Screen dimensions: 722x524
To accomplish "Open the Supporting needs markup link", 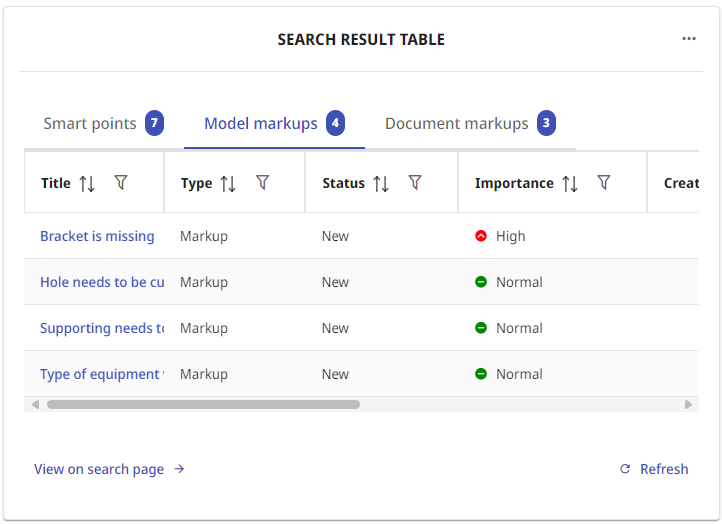I will [x=102, y=328].
